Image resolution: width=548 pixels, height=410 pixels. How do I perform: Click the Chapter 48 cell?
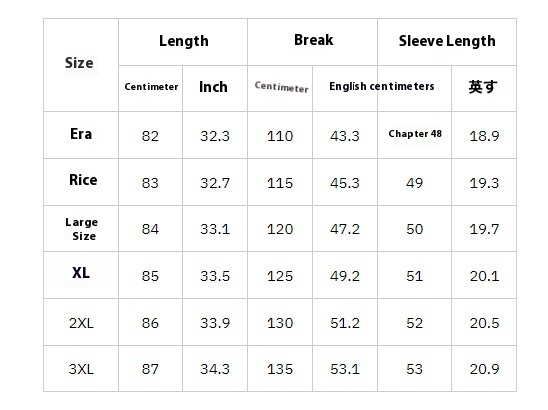click(x=415, y=134)
